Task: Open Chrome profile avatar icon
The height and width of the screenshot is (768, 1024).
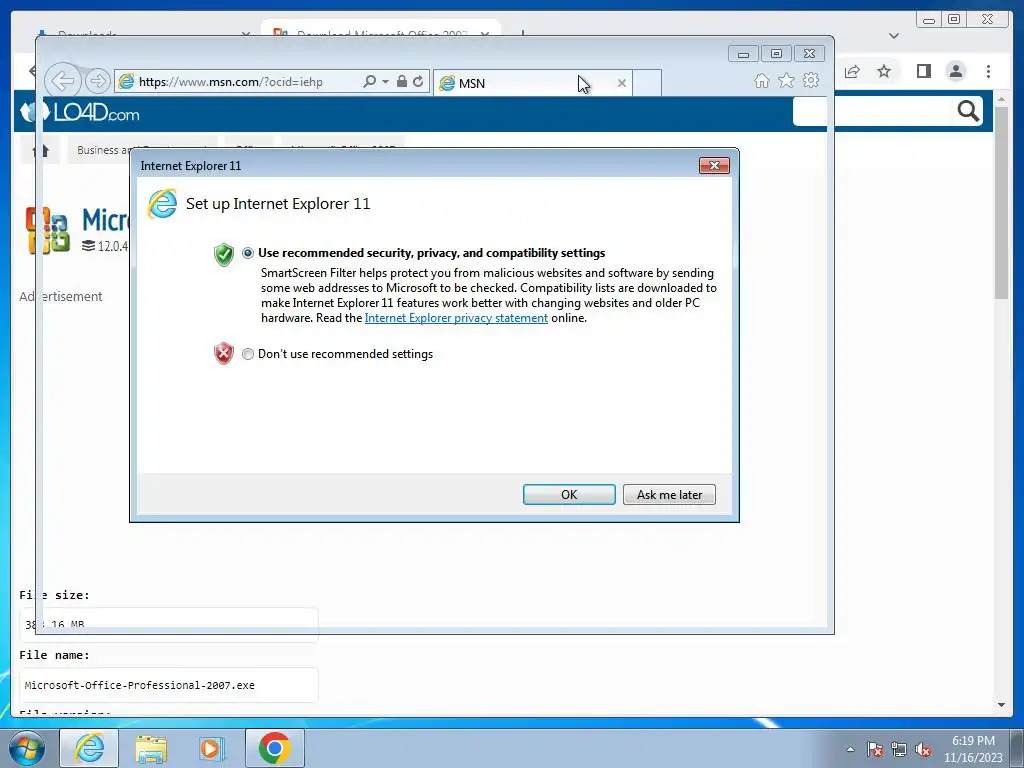Action: pyautogui.click(x=955, y=71)
